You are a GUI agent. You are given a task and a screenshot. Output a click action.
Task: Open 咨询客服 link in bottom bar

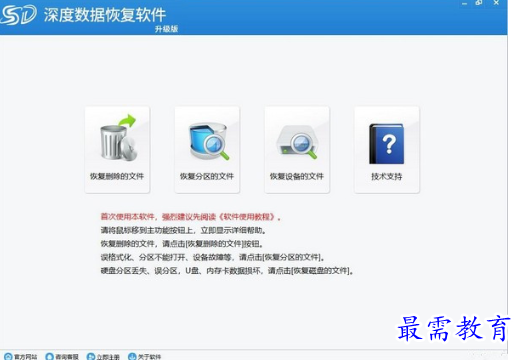(x=62, y=356)
